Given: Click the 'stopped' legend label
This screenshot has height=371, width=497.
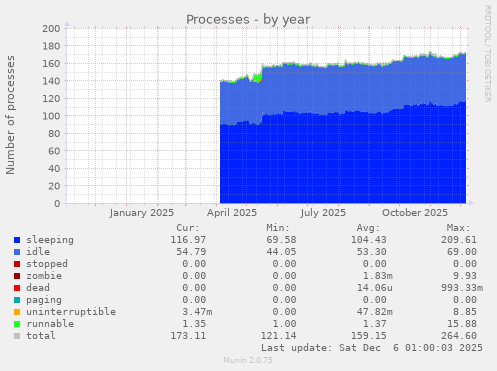Looking at the screenshot, I should [x=47, y=264].
